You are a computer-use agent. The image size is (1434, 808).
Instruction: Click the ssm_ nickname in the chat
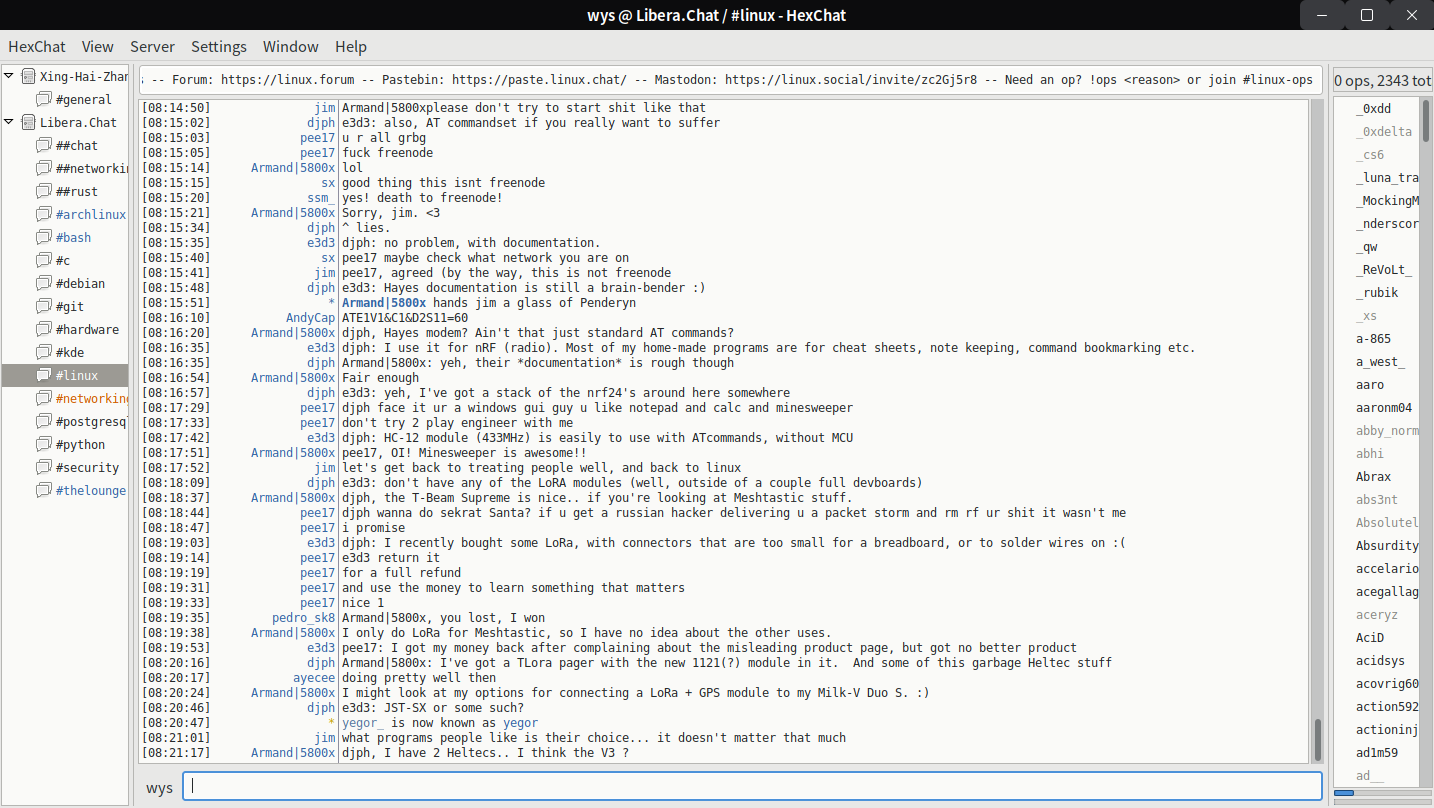coord(321,198)
